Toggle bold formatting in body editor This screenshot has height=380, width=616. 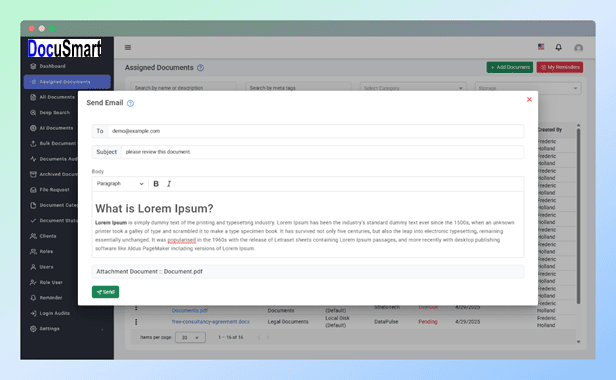156,184
